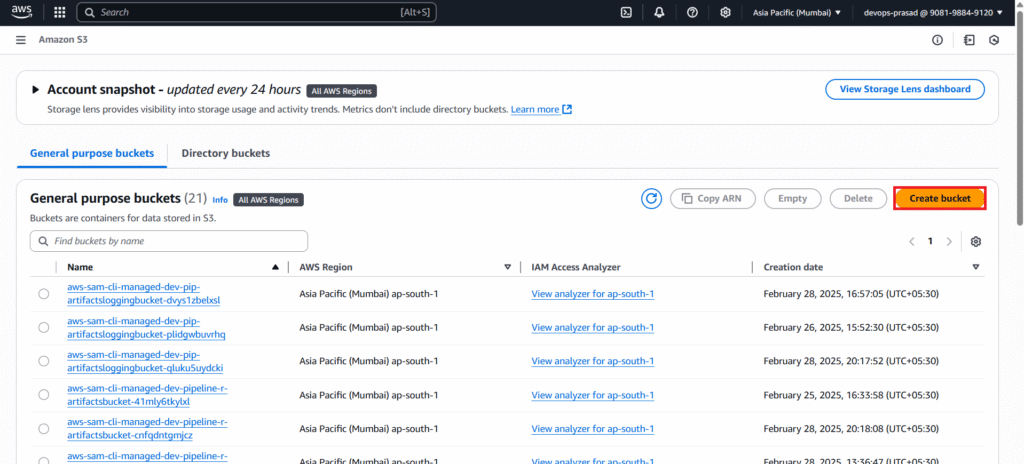Launch the CloudShell terminal icon
The width and height of the screenshot is (1024, 464).
click(x=626, y=12)
